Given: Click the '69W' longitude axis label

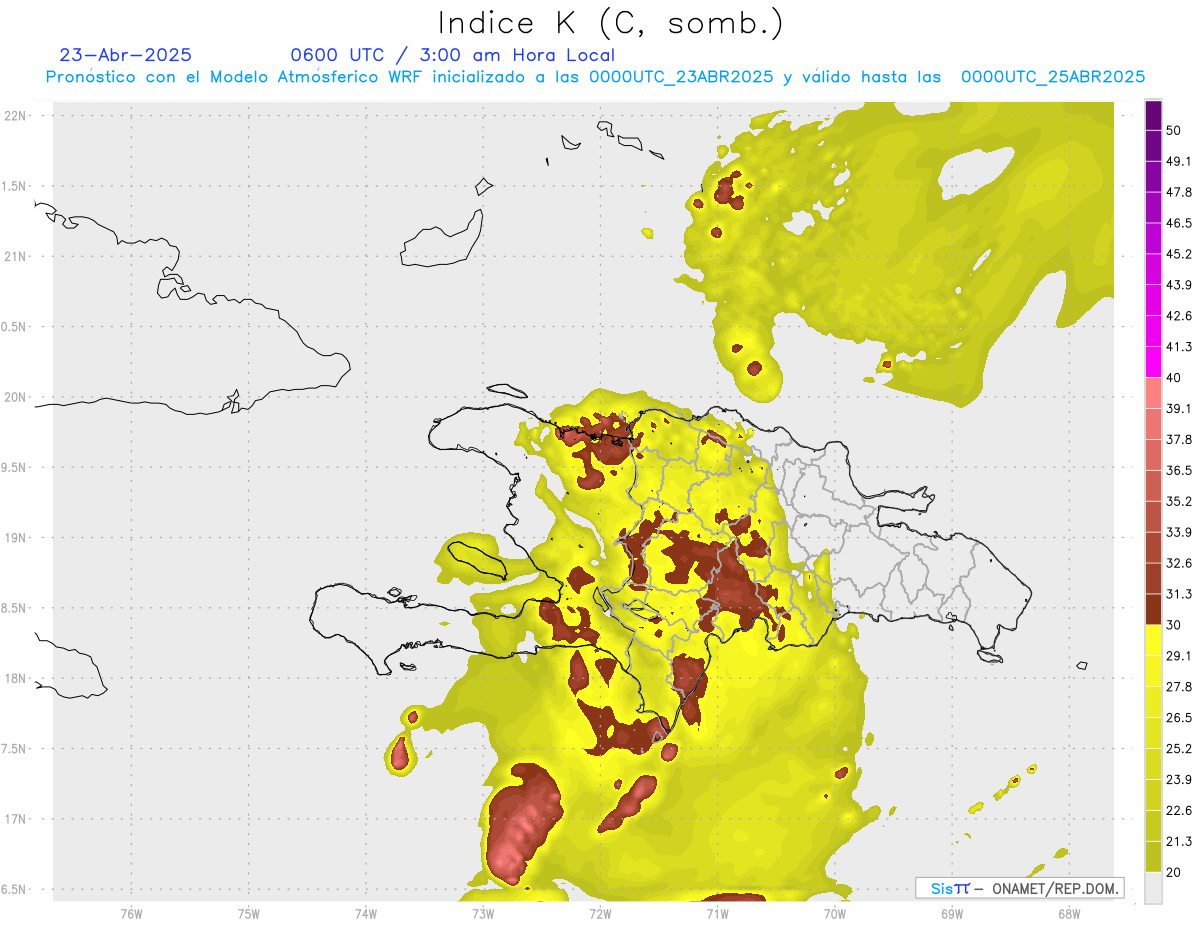Looking at the screenshot, I should click(952, 914).
